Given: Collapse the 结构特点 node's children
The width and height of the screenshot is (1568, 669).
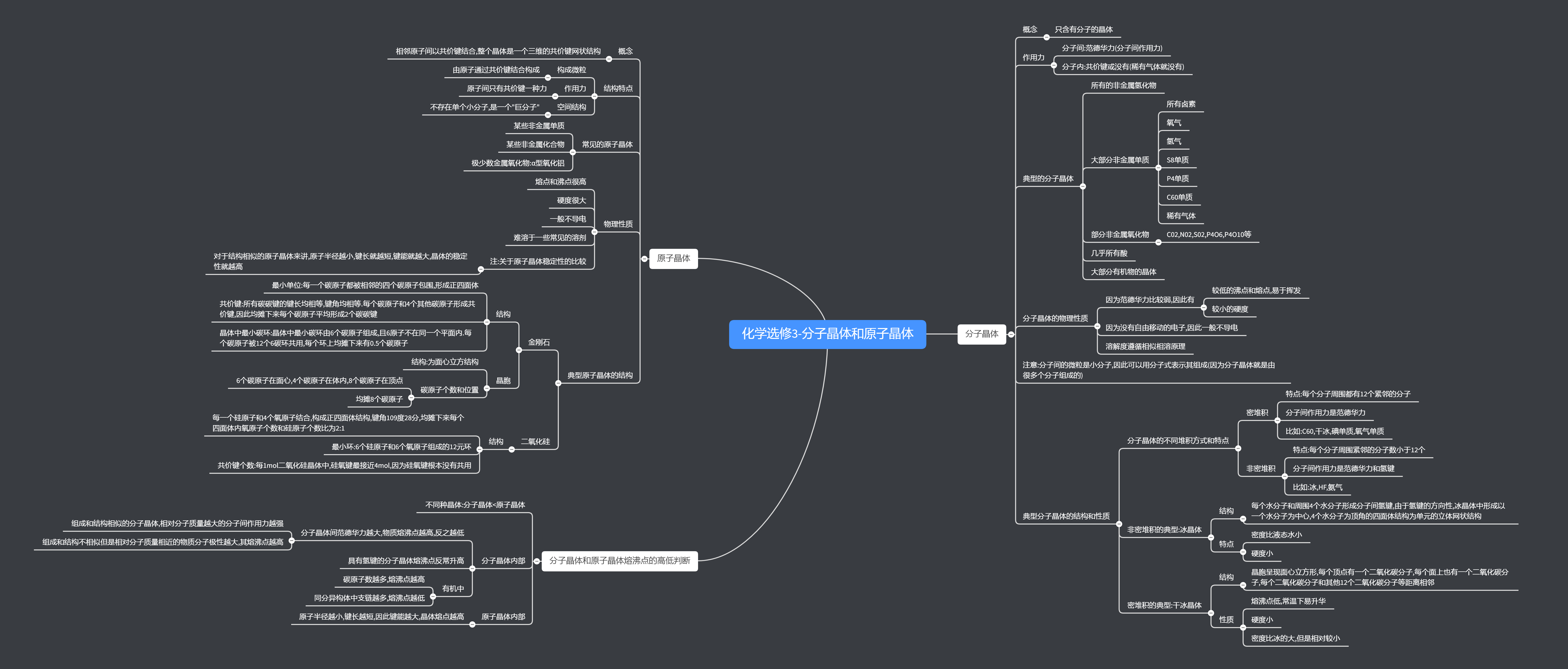Looking at the screenshot, I should (x=595, y=96).
